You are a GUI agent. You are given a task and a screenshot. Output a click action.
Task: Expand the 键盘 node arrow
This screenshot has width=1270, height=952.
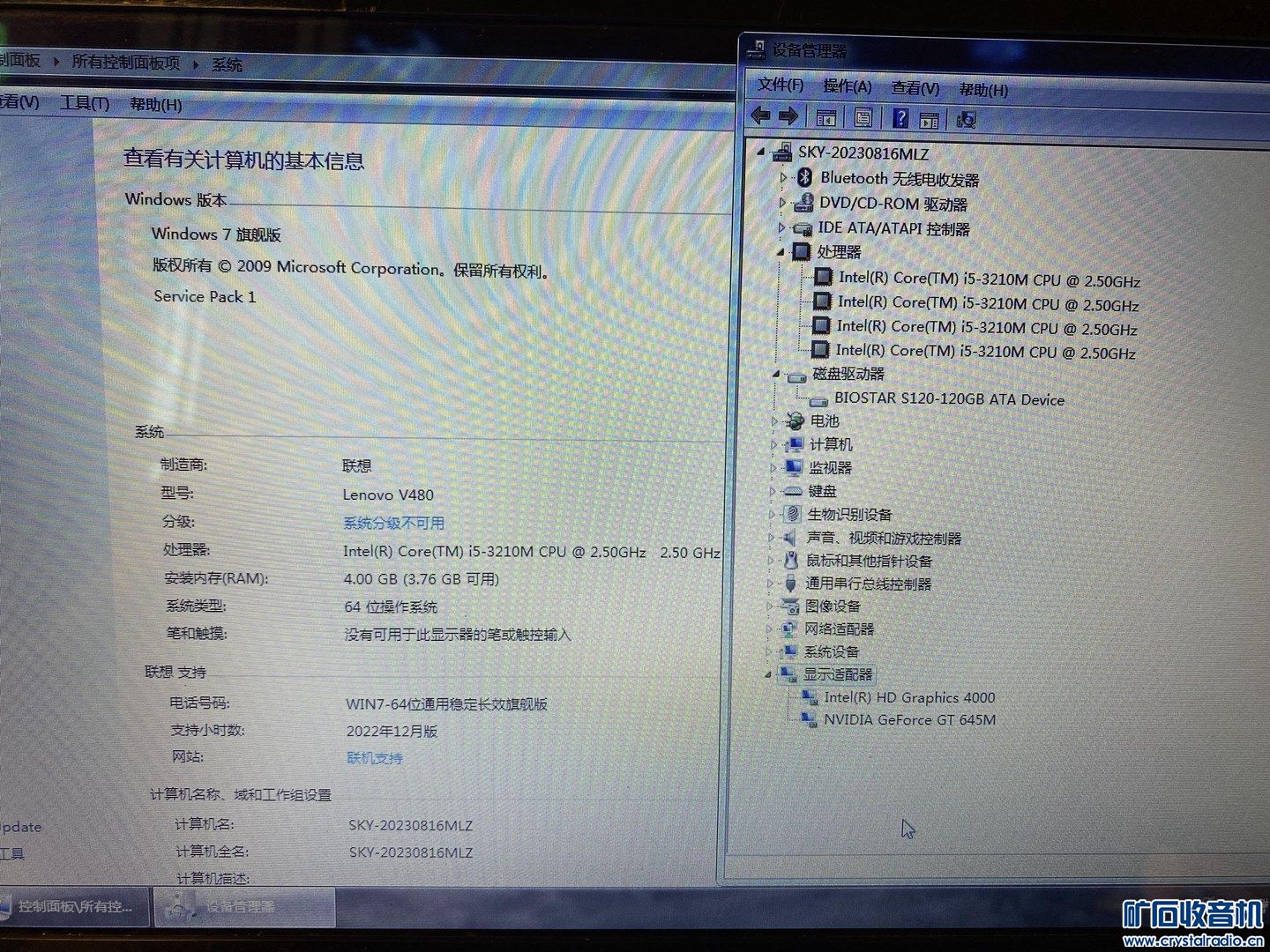[x=773, y=491]
